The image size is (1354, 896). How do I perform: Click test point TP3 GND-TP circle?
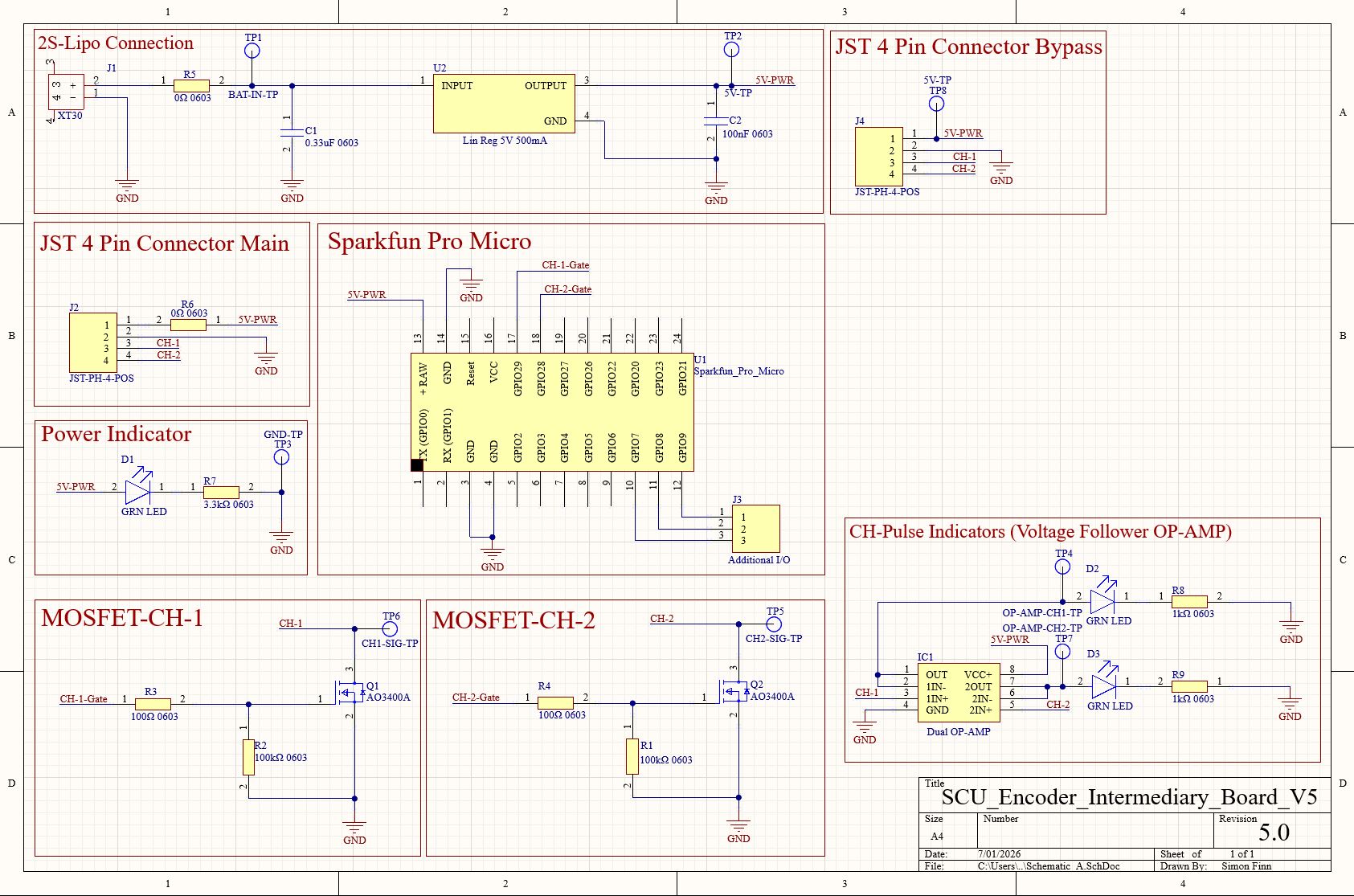(281, 457)
